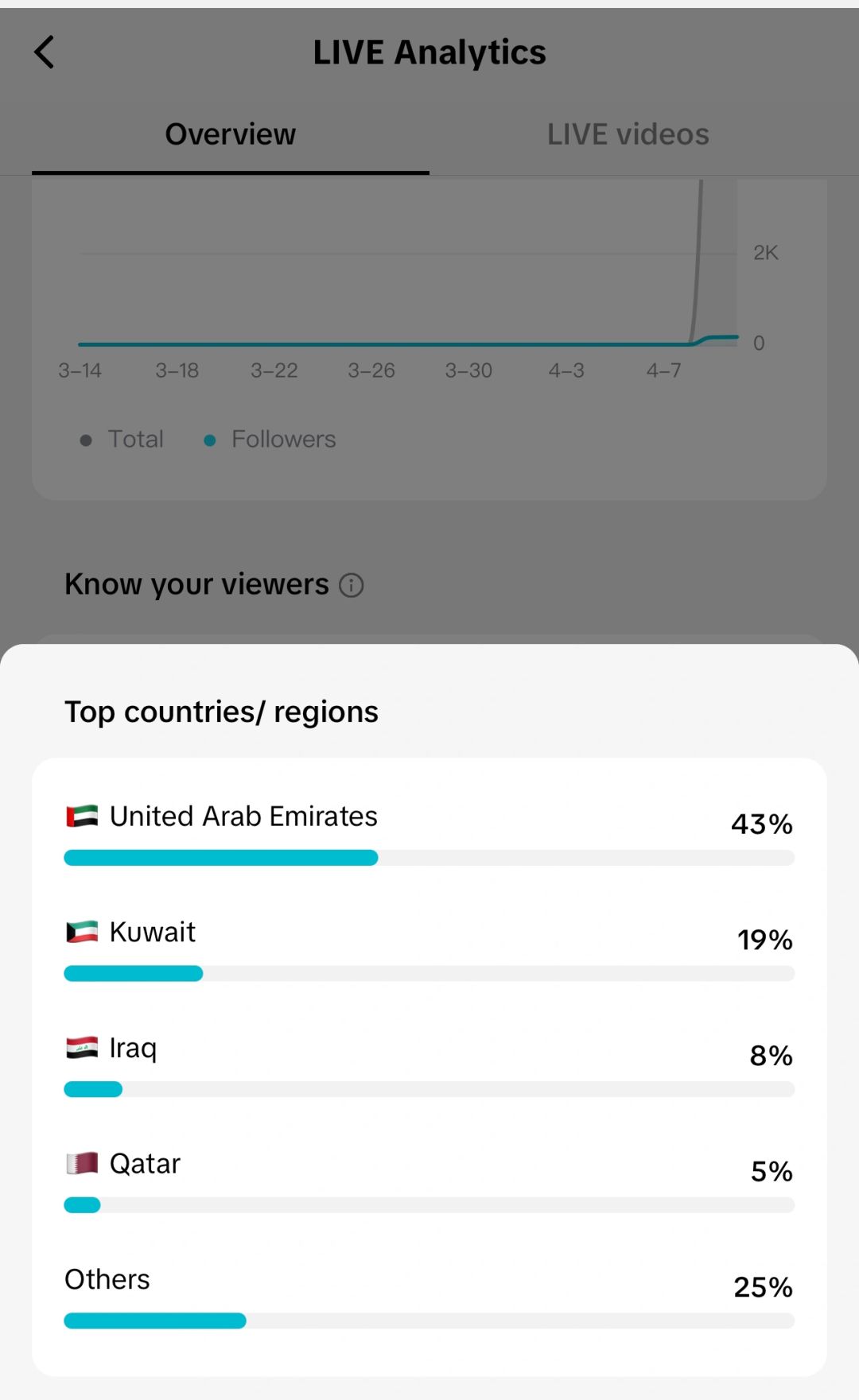Image resolution: width=859 pixels, height=1400 pixels.
Task: Switch to the Overview tab
Action: (231, 134)
